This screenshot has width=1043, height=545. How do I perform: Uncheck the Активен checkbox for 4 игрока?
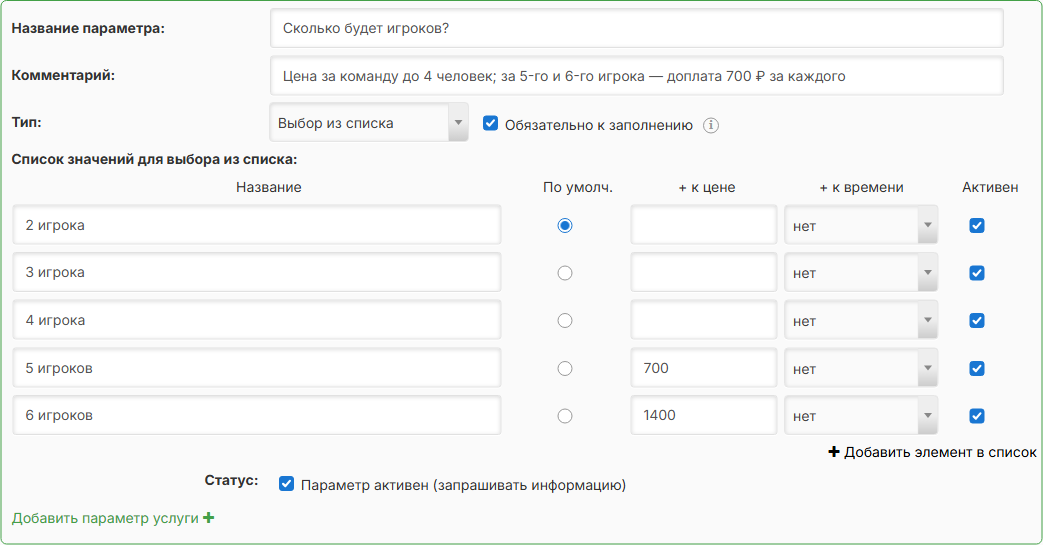click(x=976, y=321)
